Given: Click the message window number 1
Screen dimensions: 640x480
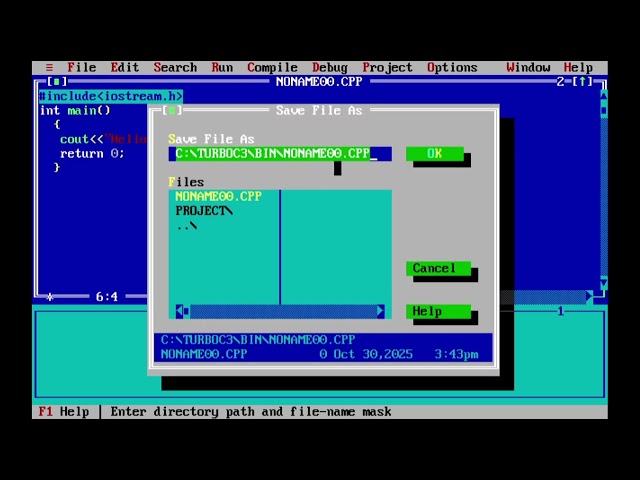Looking at the screenshot, I should (560, 311).
